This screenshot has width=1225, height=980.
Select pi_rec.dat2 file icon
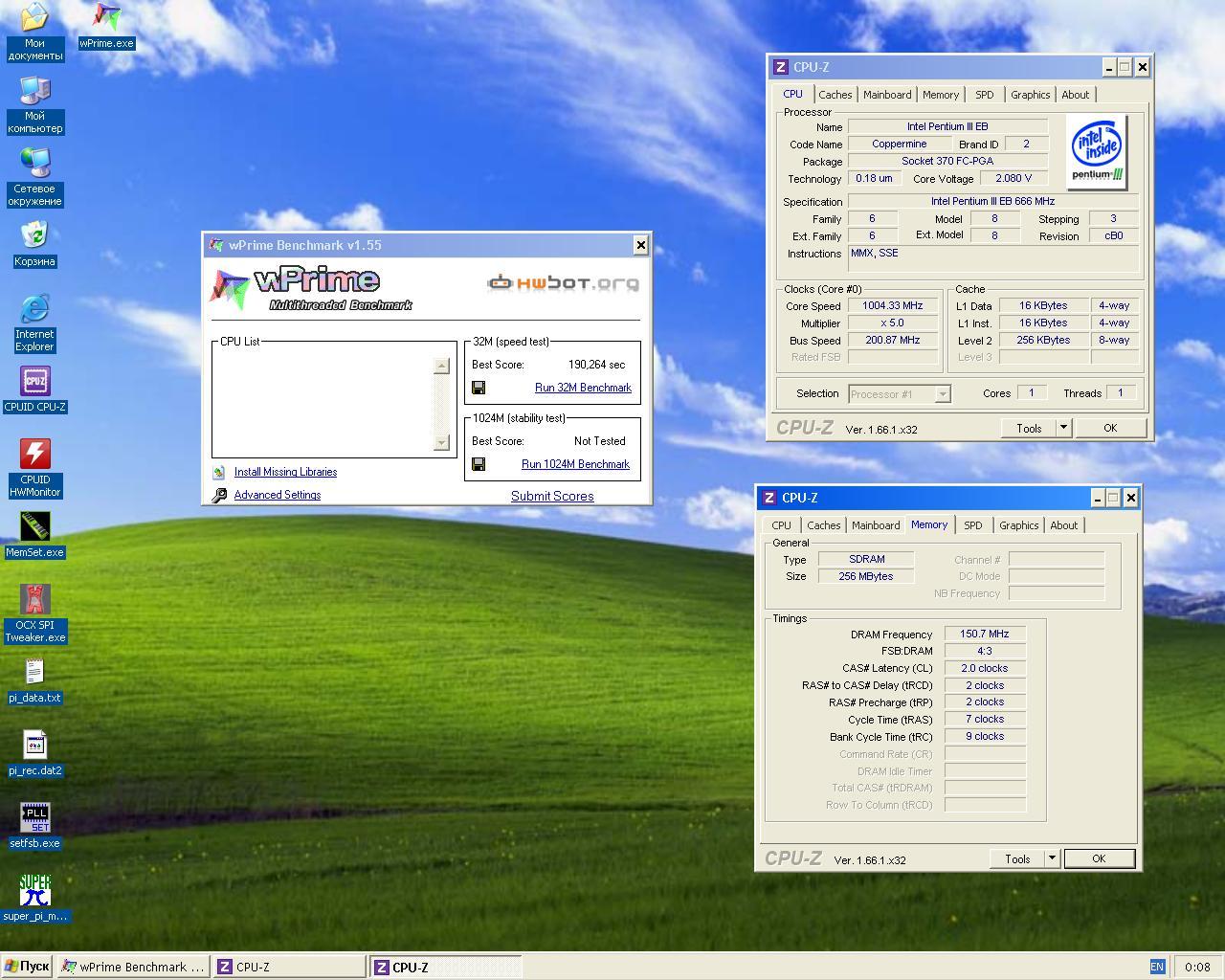pyautogui.click(x=34, y=754)
